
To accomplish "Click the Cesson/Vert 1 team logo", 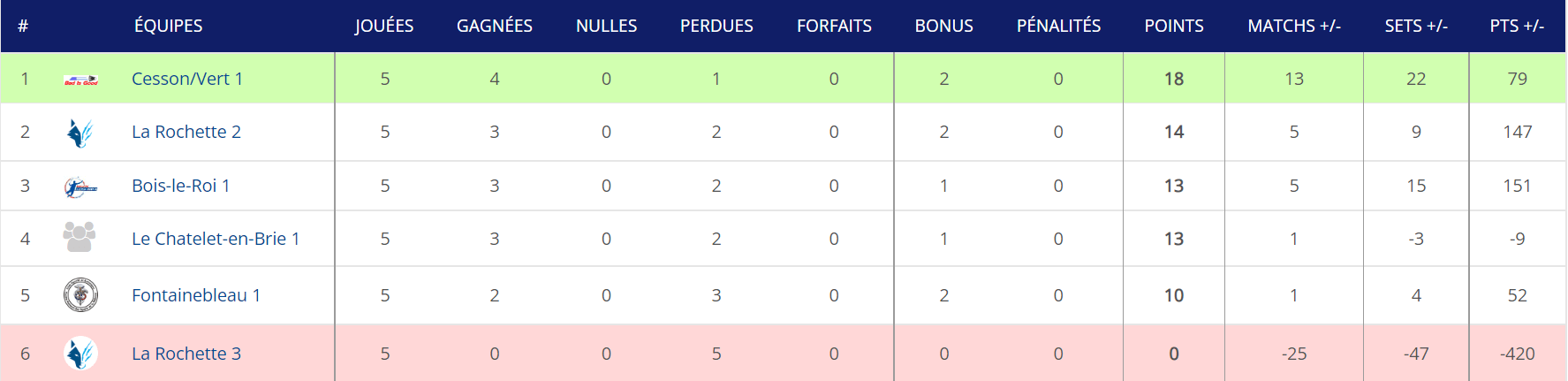I will [x=80, y=80].
